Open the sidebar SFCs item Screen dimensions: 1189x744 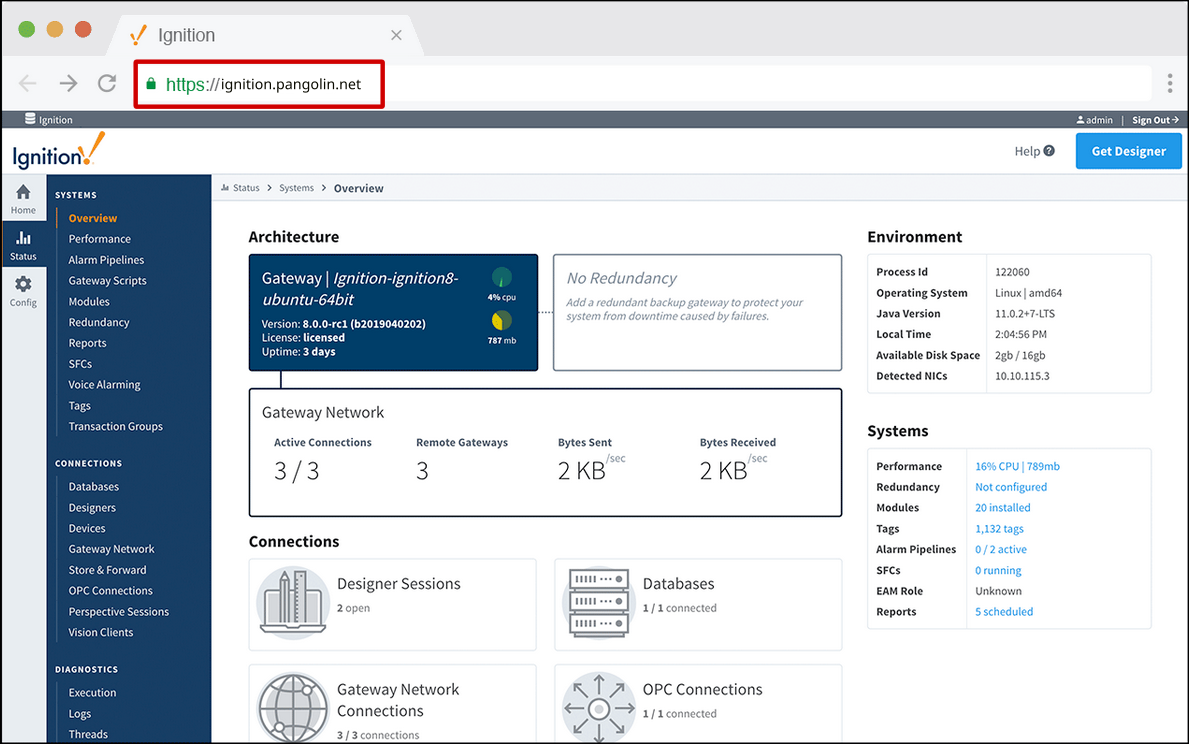(x=80, y=364)
